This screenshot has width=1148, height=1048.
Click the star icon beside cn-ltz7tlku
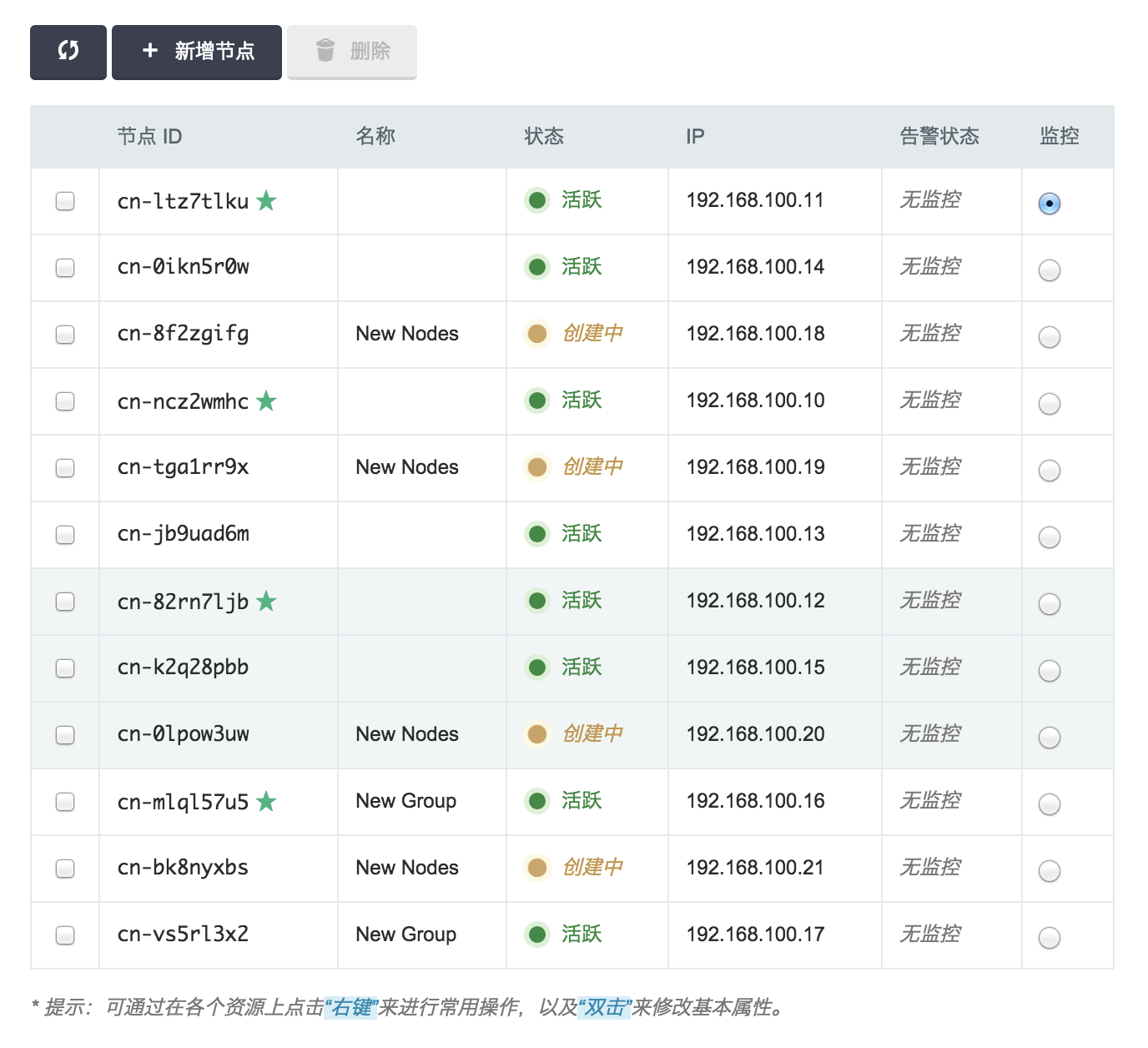pyautogui.click(x=266, y=200)
